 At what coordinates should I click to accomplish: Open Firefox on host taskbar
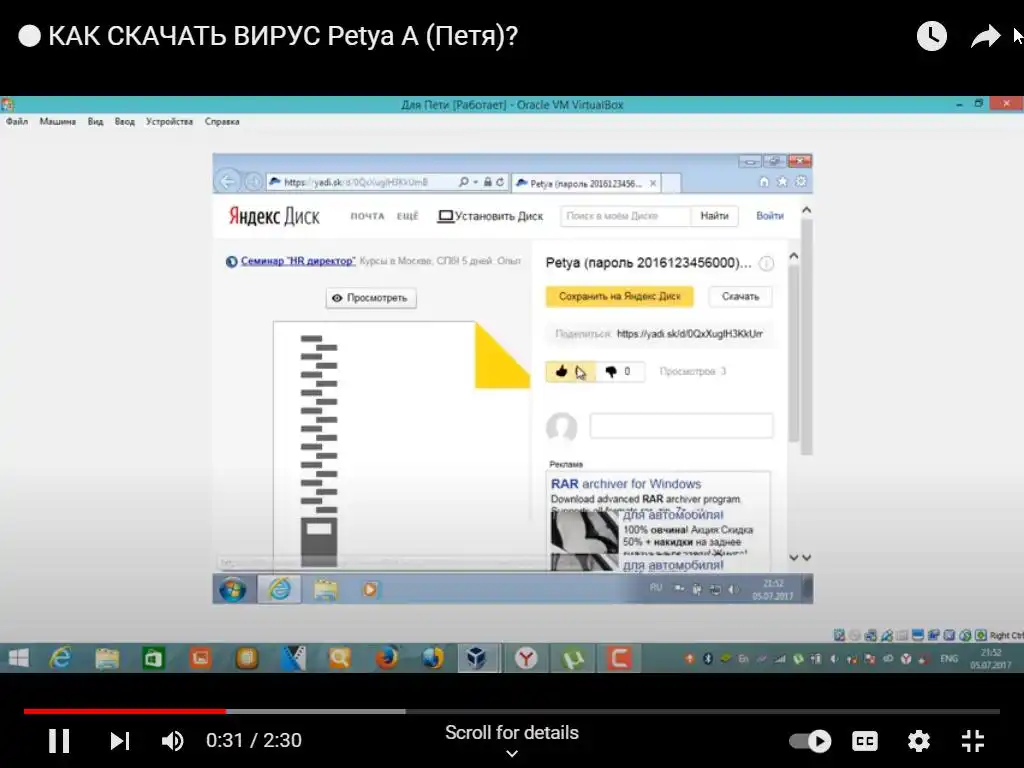pos(387,659)
